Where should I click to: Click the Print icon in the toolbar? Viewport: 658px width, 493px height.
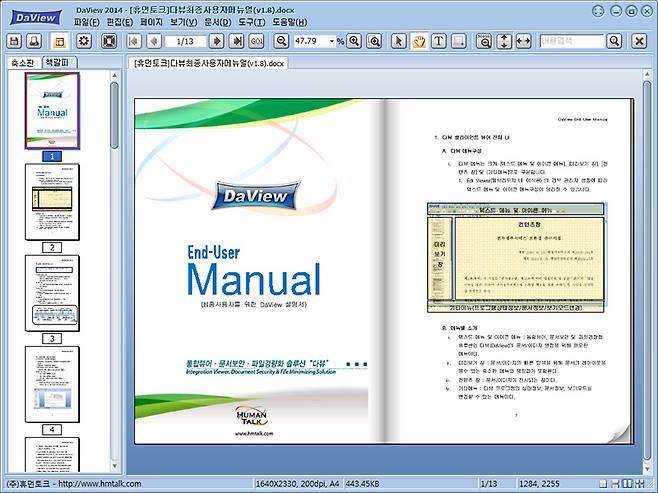point(34,41)
